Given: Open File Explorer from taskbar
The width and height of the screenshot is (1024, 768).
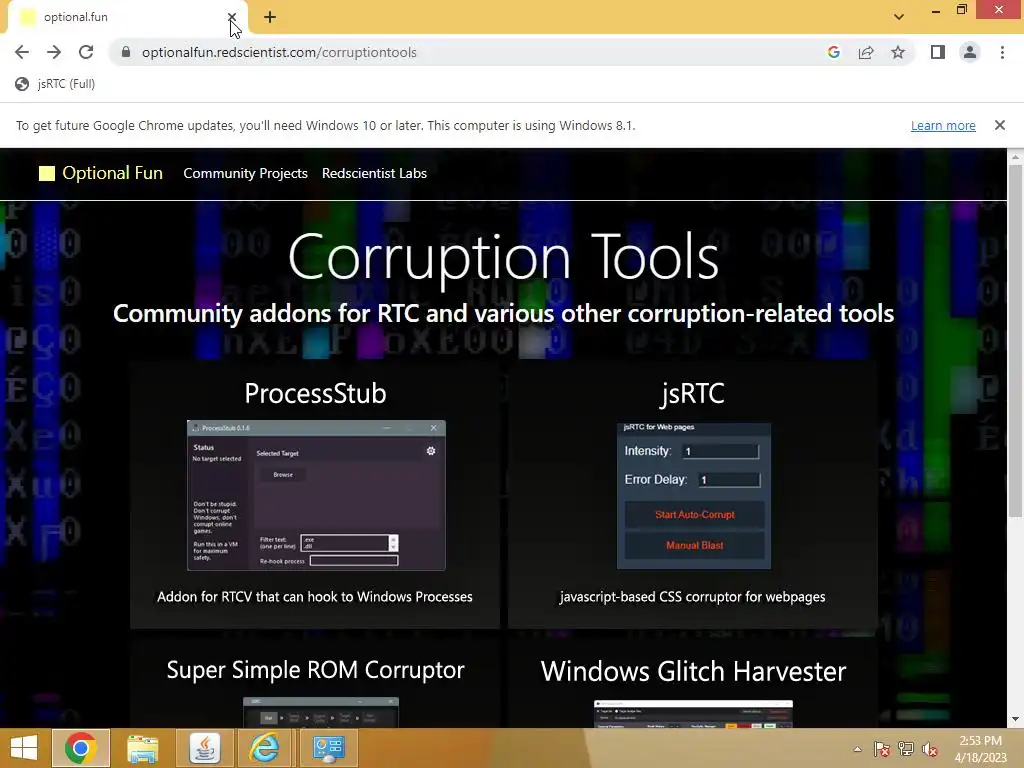Looking at the screenshot, I should click(x=142, y=748).
